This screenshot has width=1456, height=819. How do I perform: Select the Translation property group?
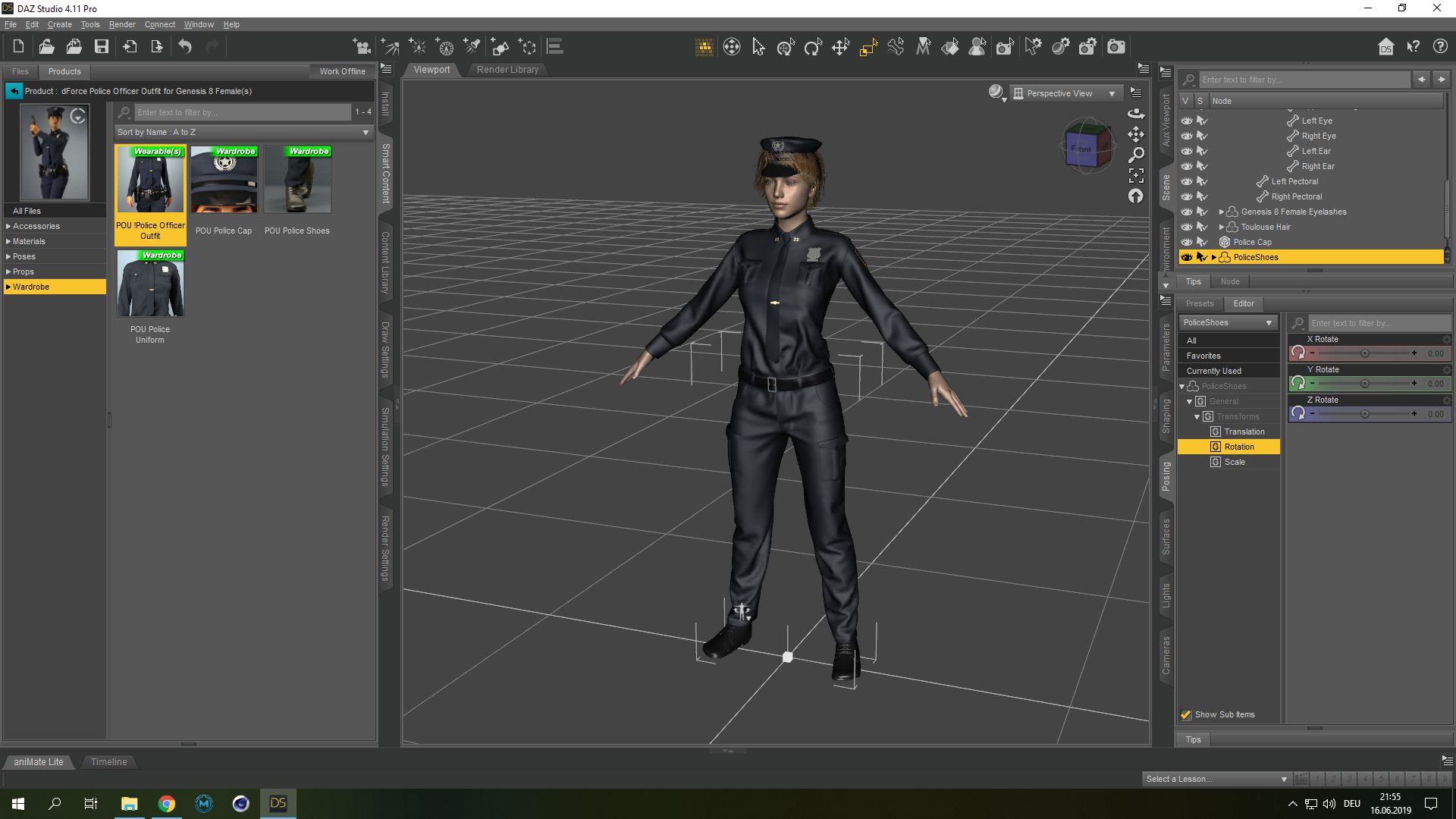(x=1244, y=431)
